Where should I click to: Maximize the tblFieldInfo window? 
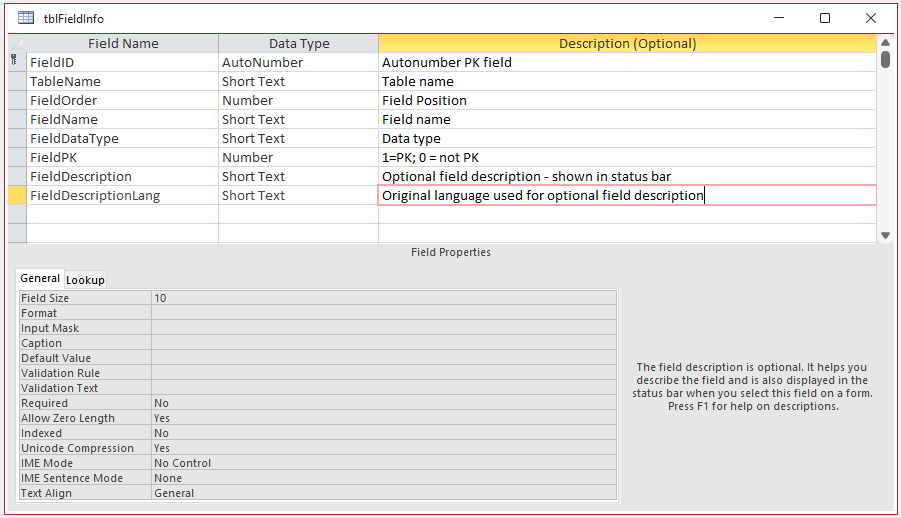[x=825, y=18]
